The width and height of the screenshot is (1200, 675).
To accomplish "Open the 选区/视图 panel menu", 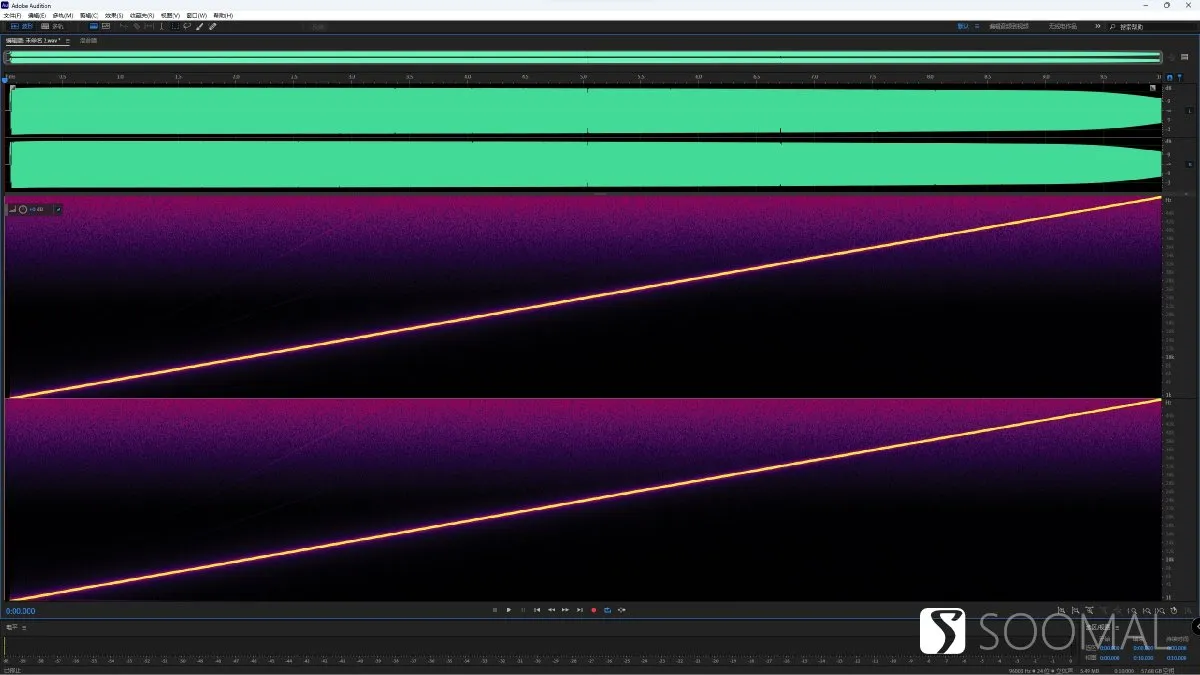I will pyautogui.click(x=1117, y=627).
